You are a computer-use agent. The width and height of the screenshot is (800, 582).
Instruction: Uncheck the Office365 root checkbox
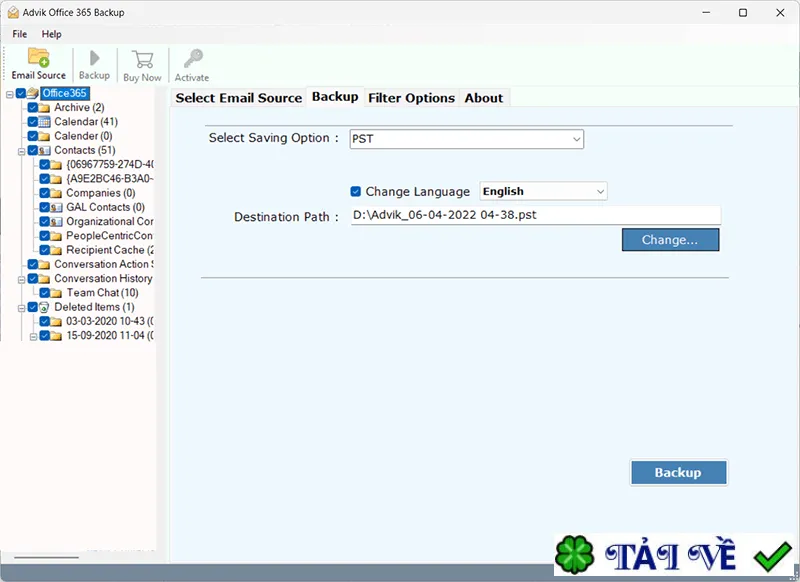coord(21,93)
